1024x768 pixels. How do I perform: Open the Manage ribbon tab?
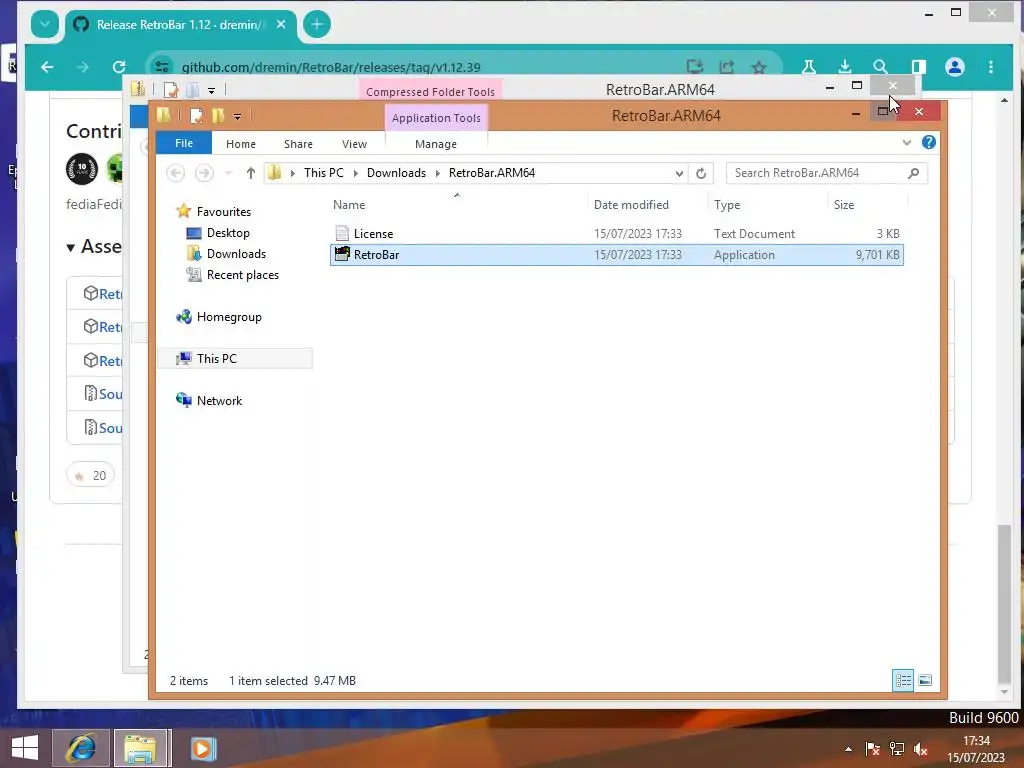[x=436, y=144]
